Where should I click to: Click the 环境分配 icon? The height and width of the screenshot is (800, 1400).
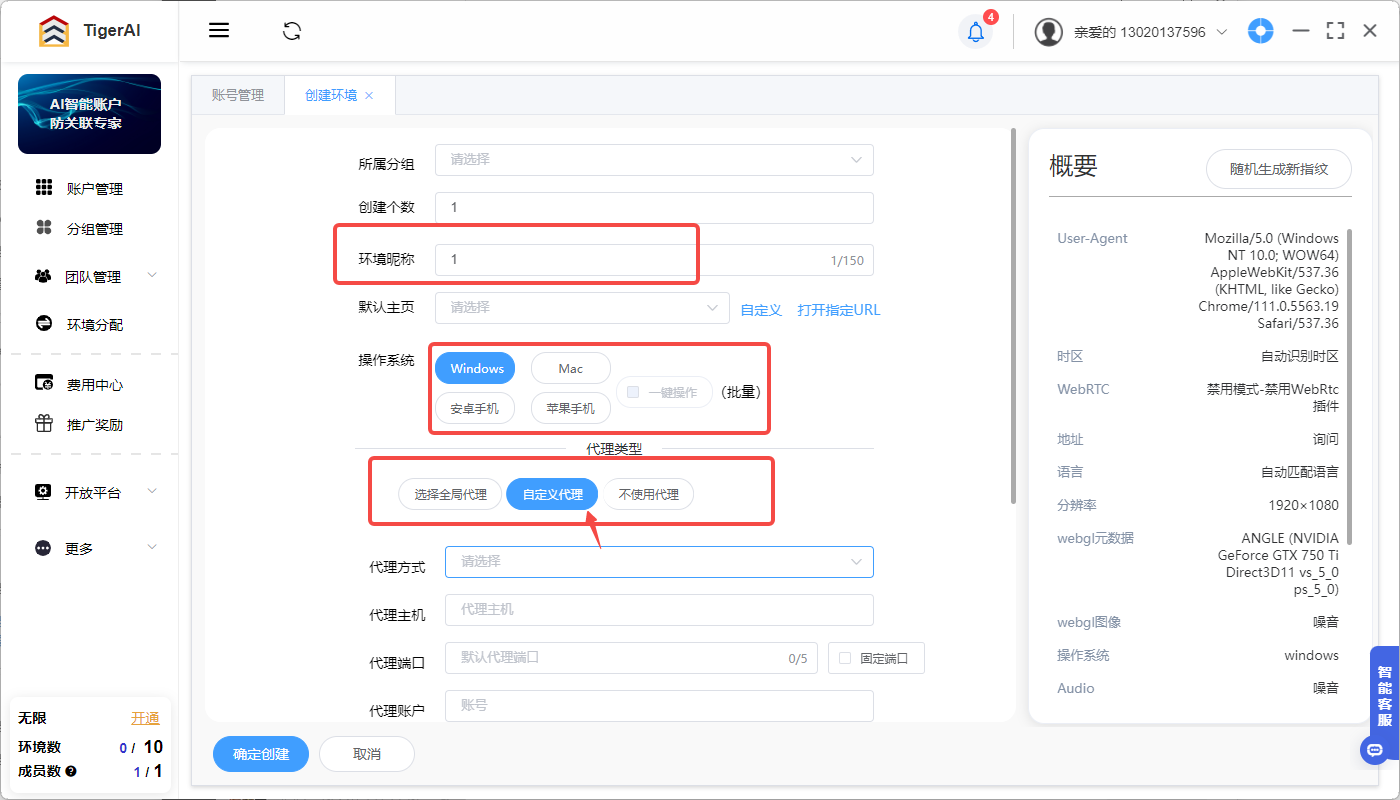click(x=44, y=324)
